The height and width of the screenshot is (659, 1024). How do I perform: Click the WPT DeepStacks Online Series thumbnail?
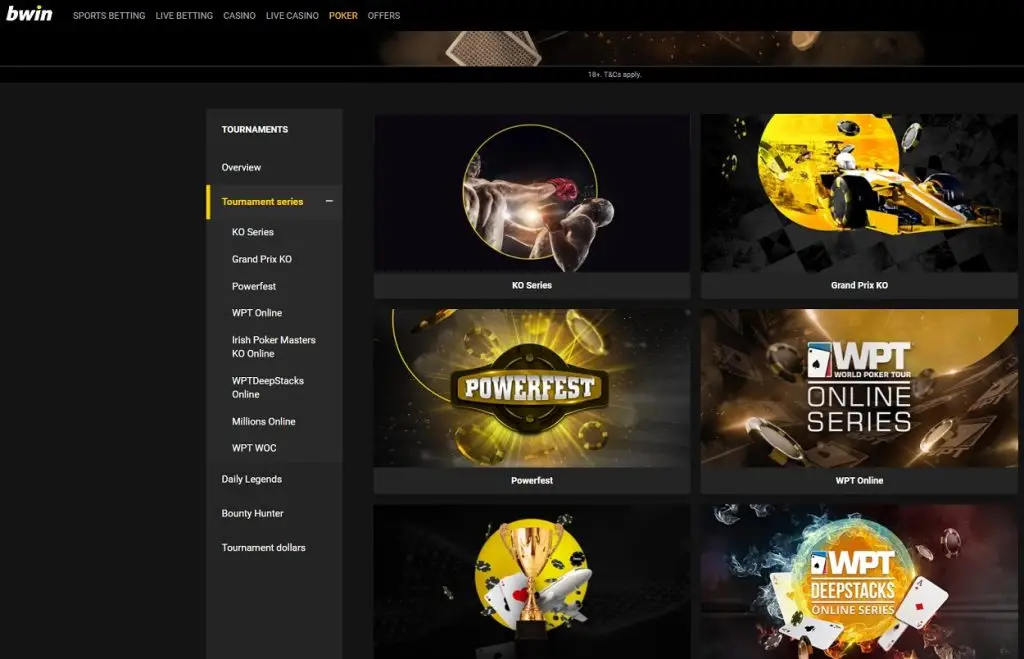859,582
